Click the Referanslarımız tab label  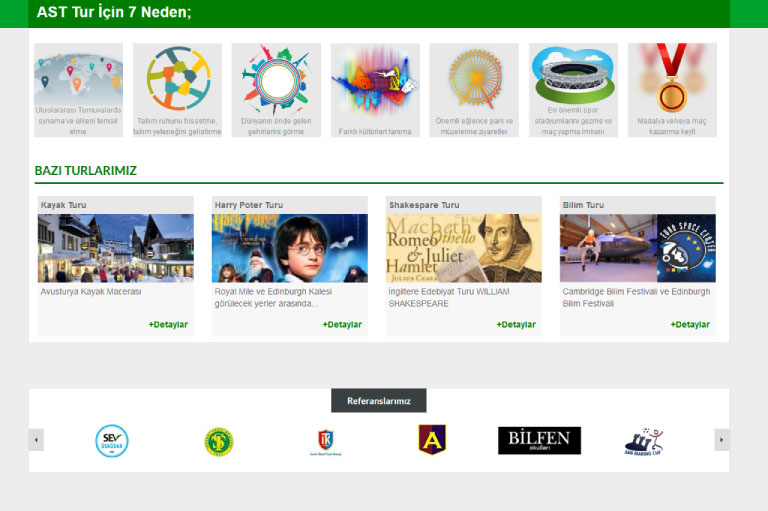379,401
